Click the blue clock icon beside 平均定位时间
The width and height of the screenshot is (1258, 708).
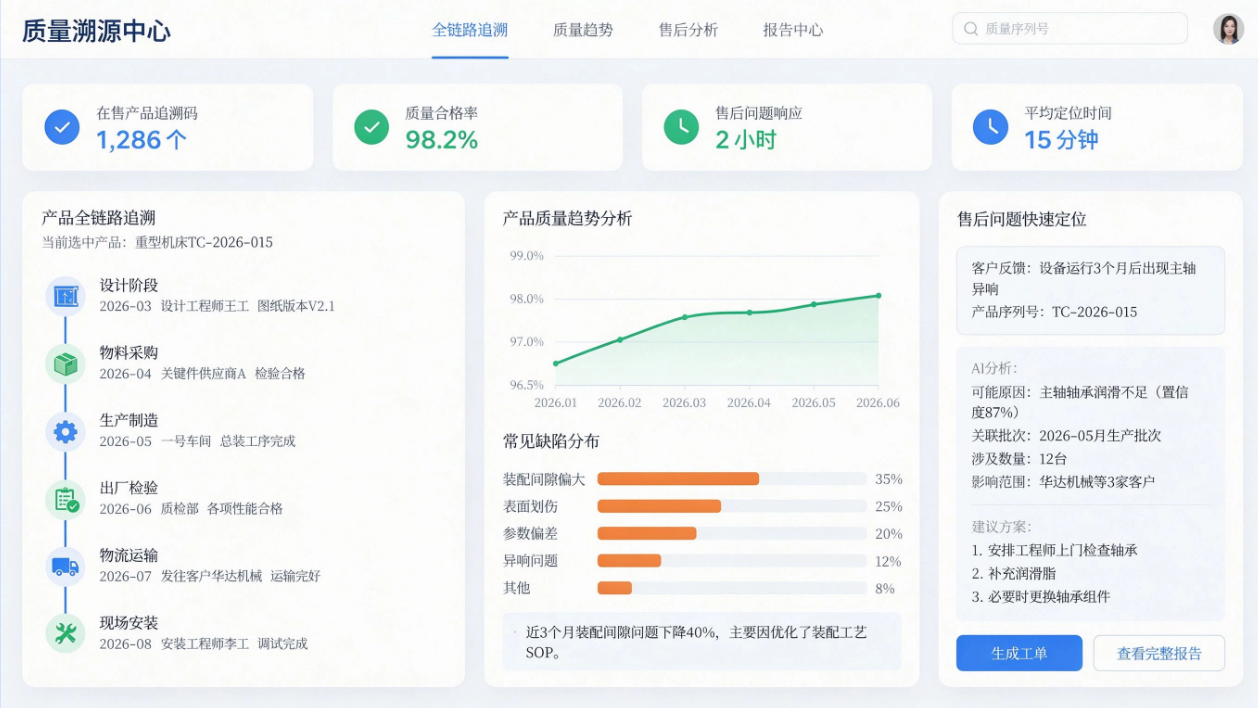coord(991,127)
